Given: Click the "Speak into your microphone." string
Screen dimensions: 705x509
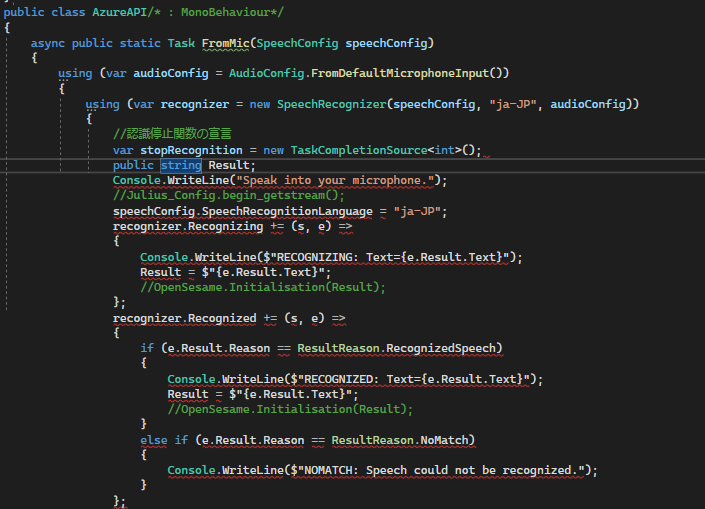Looking at the screenshot, I should click(335, 181).
